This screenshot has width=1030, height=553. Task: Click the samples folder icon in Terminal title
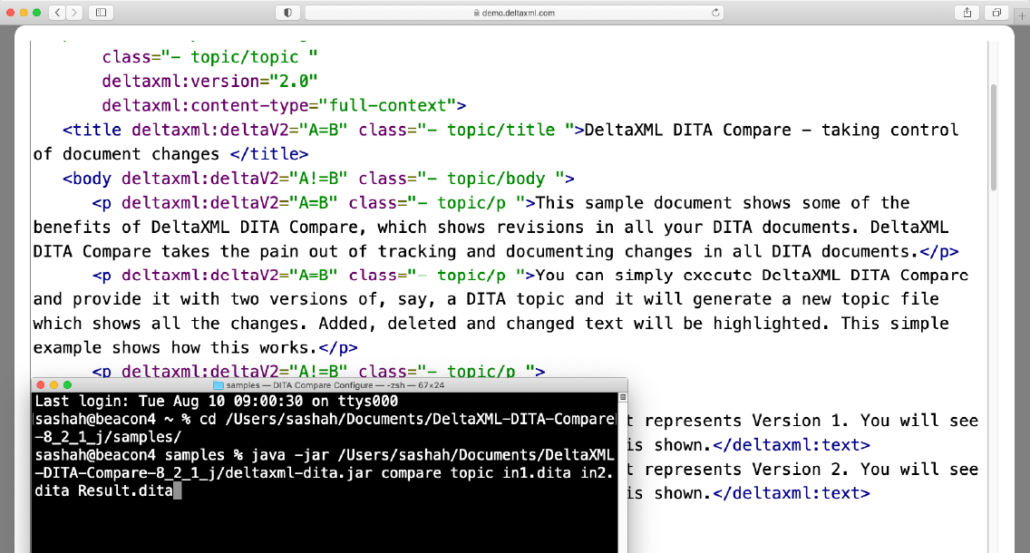(218, 385)
